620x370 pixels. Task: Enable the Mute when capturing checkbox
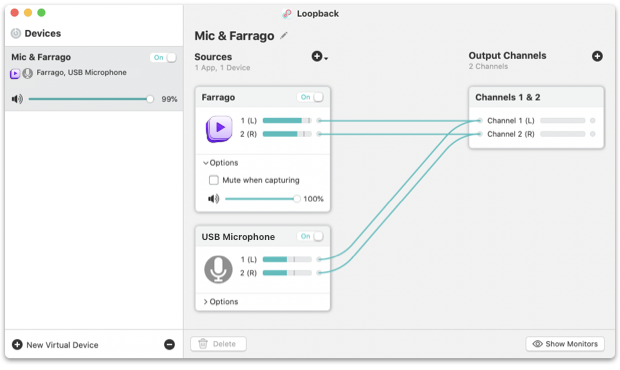[214, 180]
